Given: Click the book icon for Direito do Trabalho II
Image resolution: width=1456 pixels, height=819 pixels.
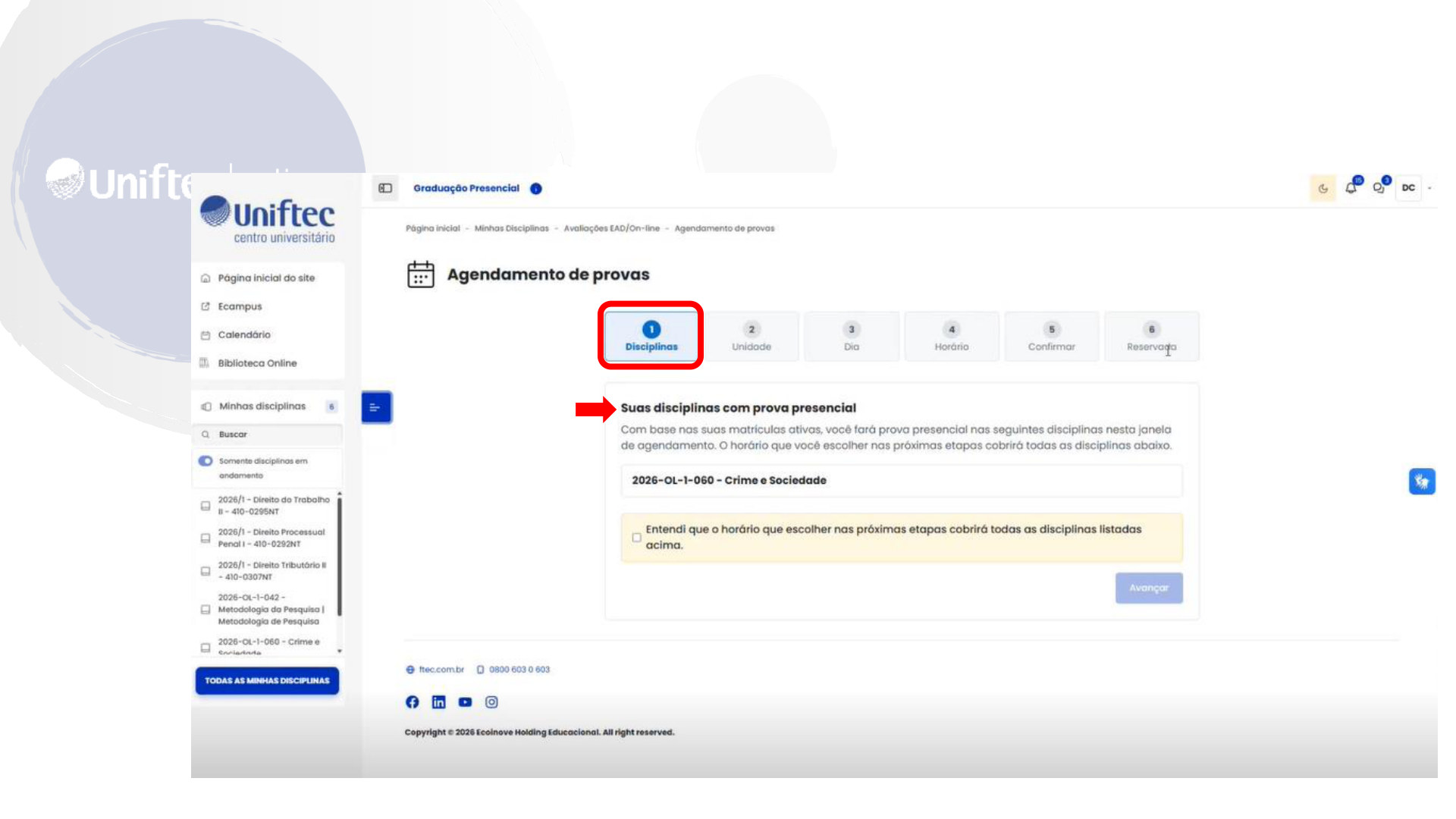Looking at the screenshot, I should 206,506.
